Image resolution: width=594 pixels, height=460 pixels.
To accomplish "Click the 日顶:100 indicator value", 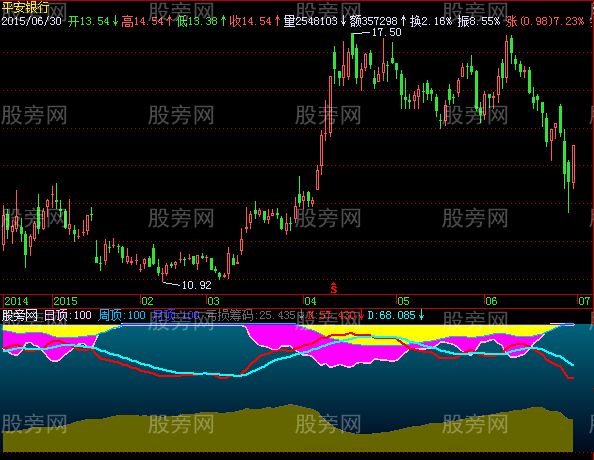I will [x=68, y=315].
